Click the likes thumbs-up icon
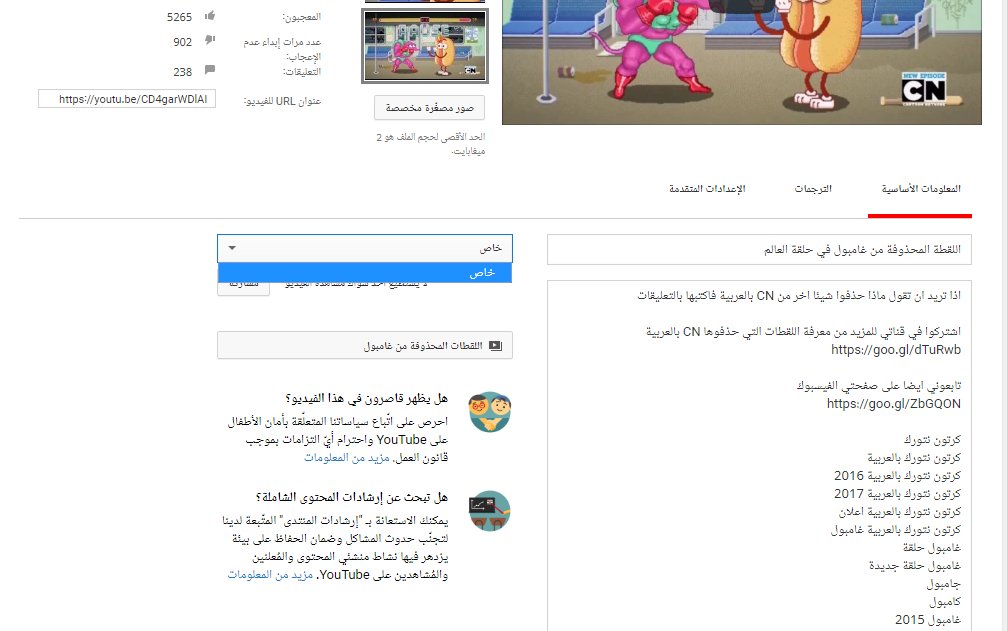This screenshot has width=1007, height=631. (x=210, y=16)
